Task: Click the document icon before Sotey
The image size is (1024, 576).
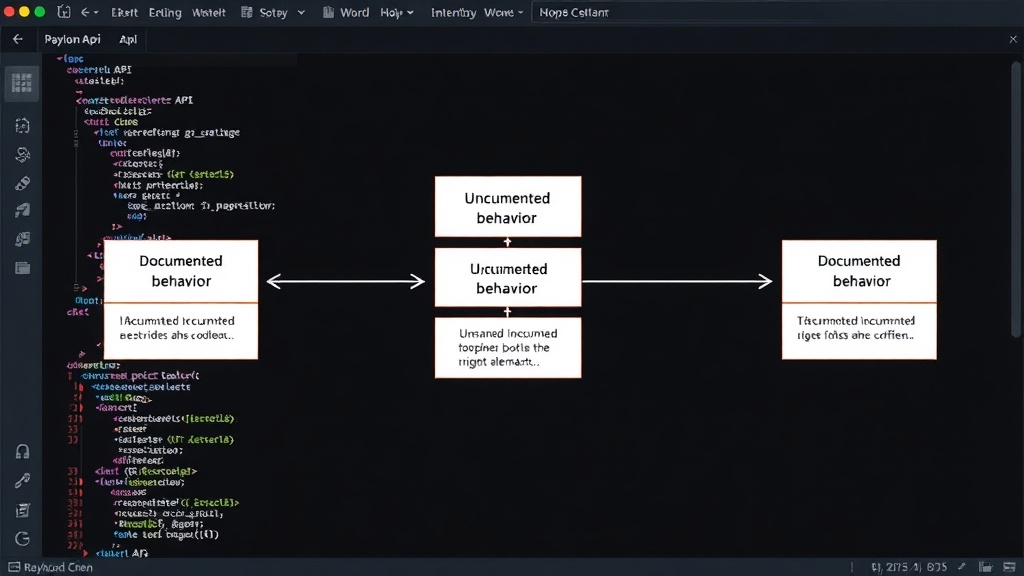Action: (x=246, y=12)
